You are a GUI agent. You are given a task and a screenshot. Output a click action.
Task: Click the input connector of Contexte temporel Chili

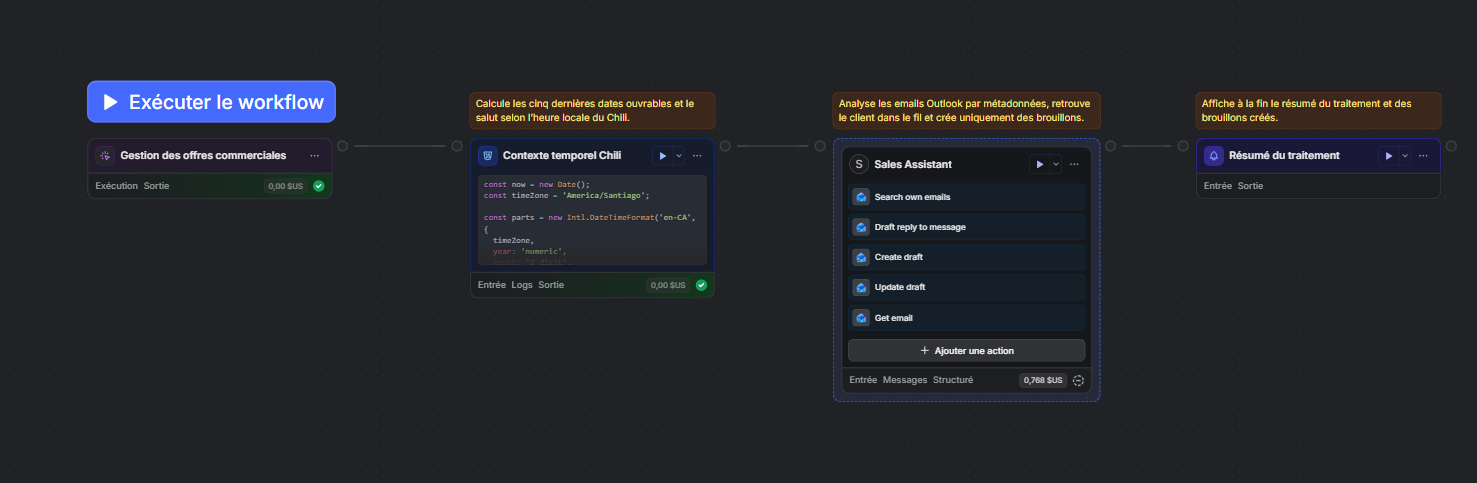457,146
